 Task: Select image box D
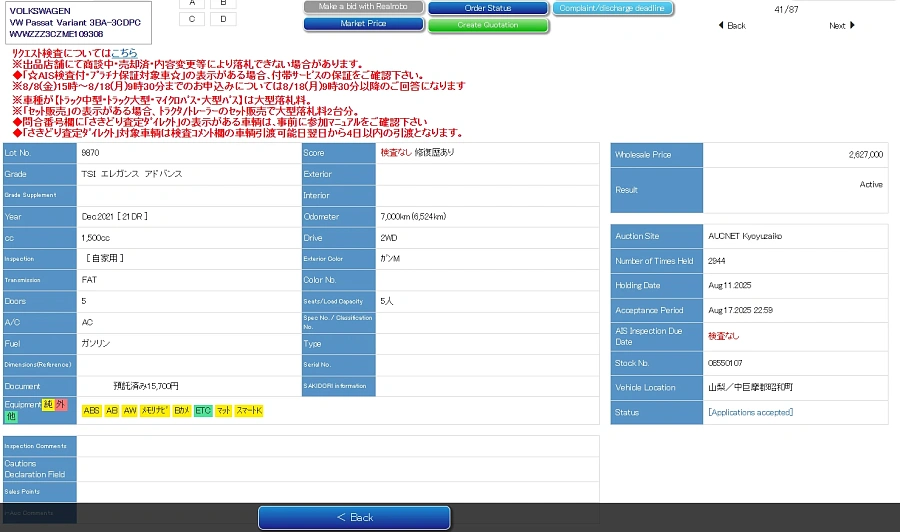coord(223,19)
